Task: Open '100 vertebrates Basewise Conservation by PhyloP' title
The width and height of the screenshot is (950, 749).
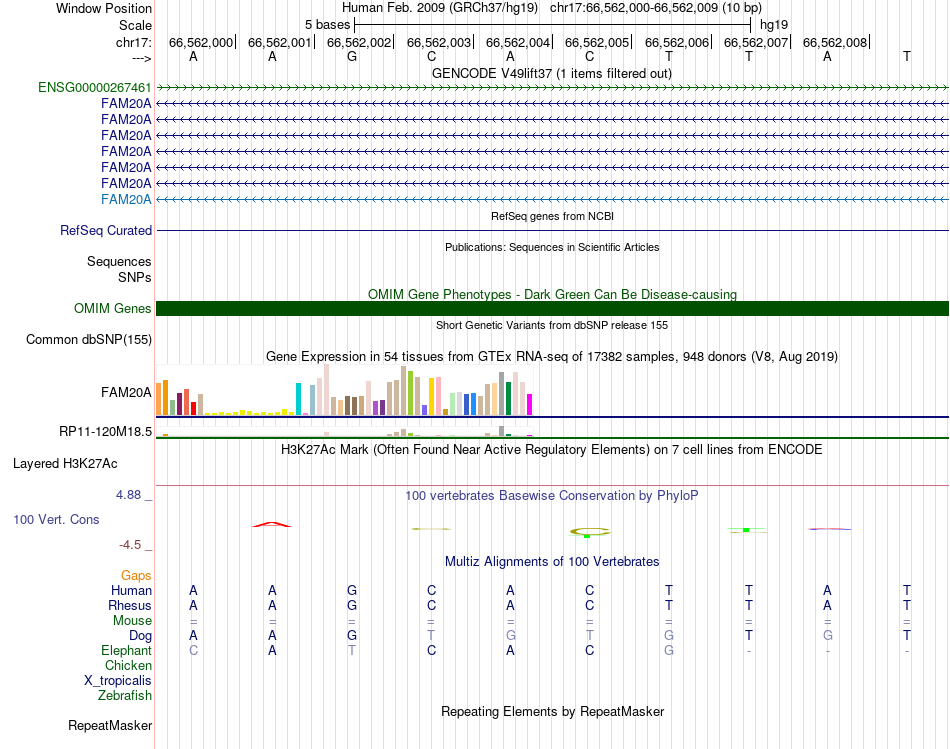Action: click(x=552, y=496)
